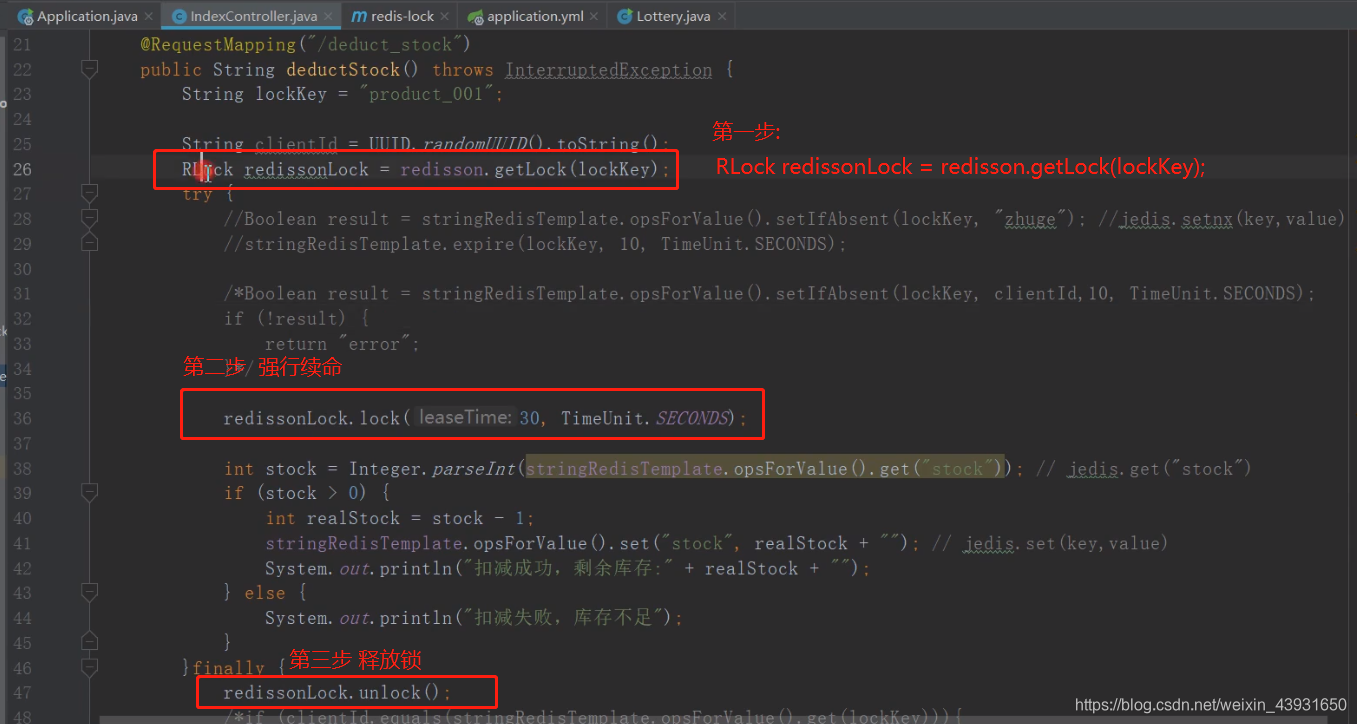This screenshot has height=724, width=1357.
Task: Click the finally keyword on line 46
Action: [228, 669]
